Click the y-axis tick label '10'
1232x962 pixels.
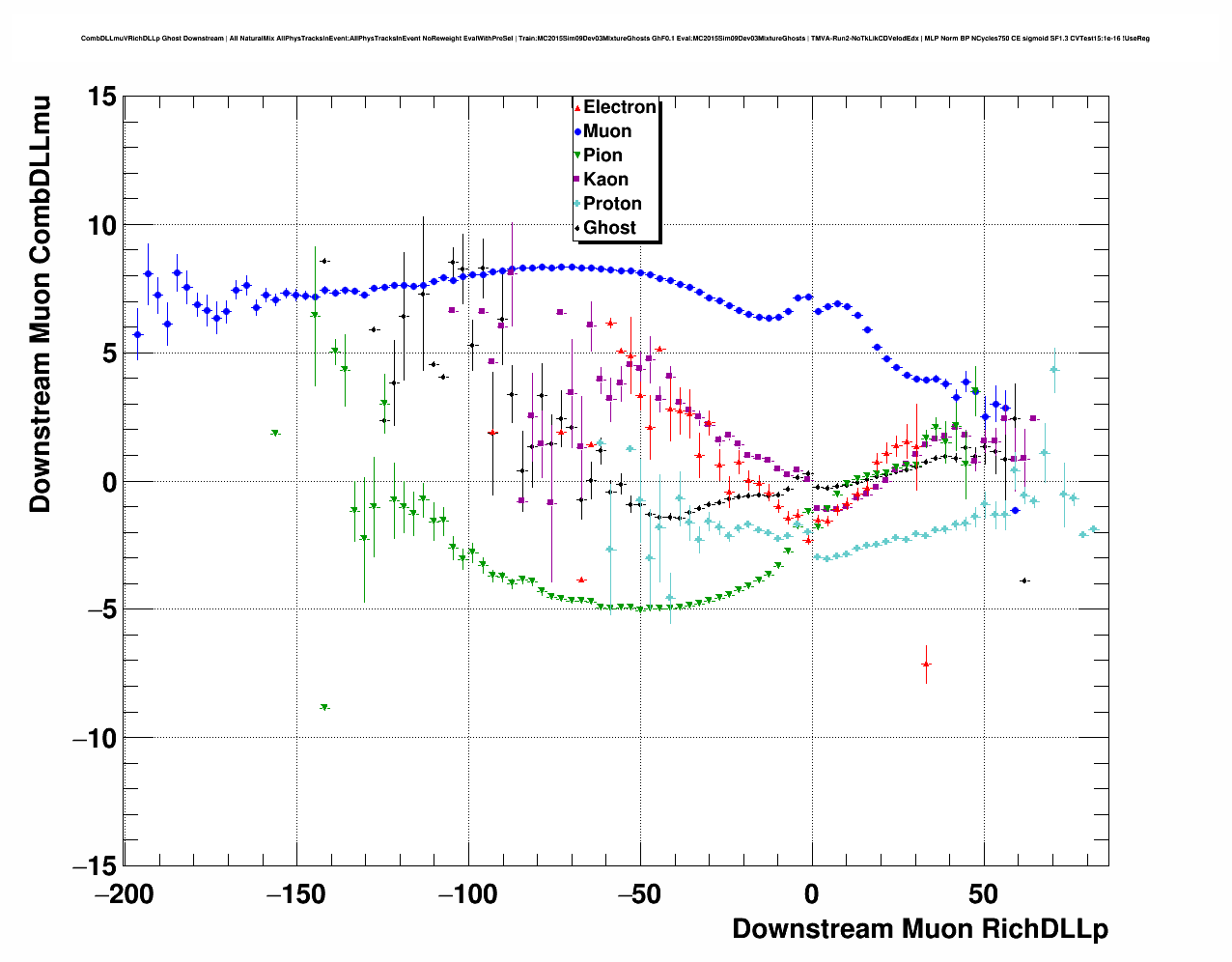coord(101,226)
